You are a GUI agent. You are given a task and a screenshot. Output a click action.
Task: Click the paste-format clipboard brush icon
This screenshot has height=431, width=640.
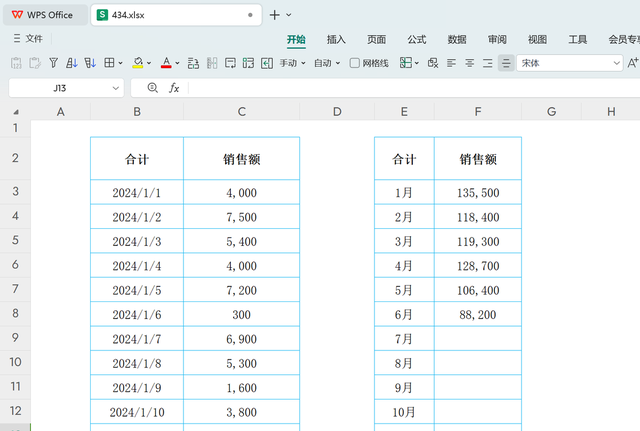pos(35,63)
